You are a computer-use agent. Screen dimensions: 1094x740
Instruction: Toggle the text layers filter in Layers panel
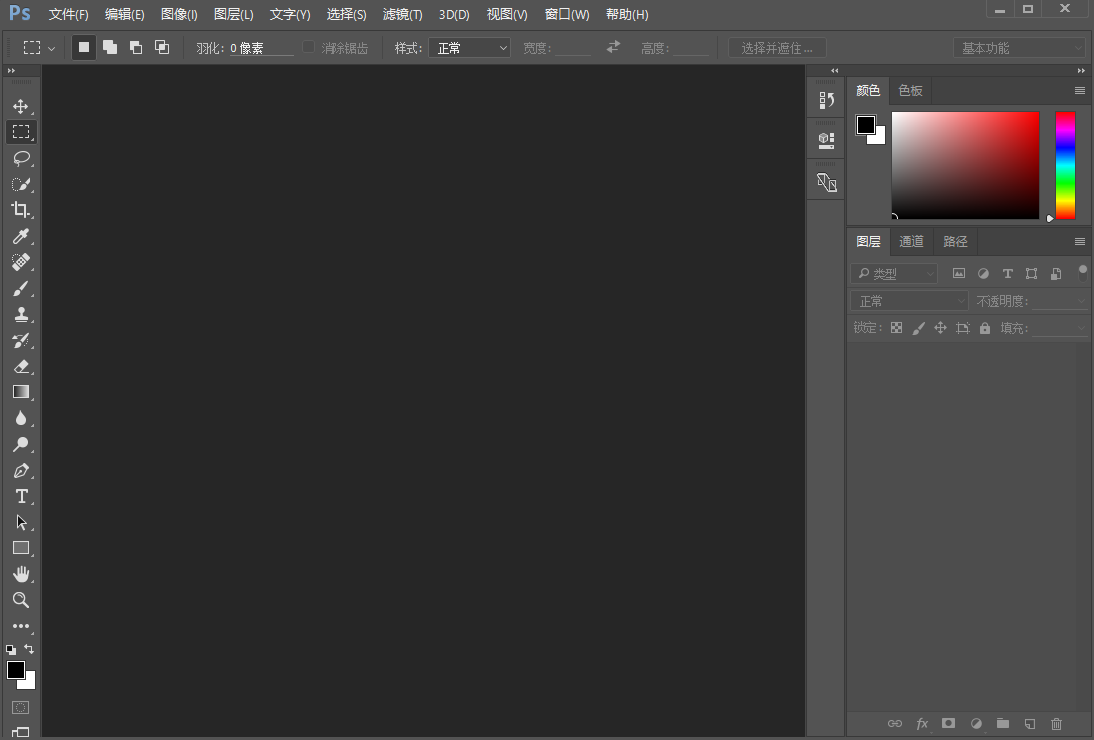coord(1007,273)
